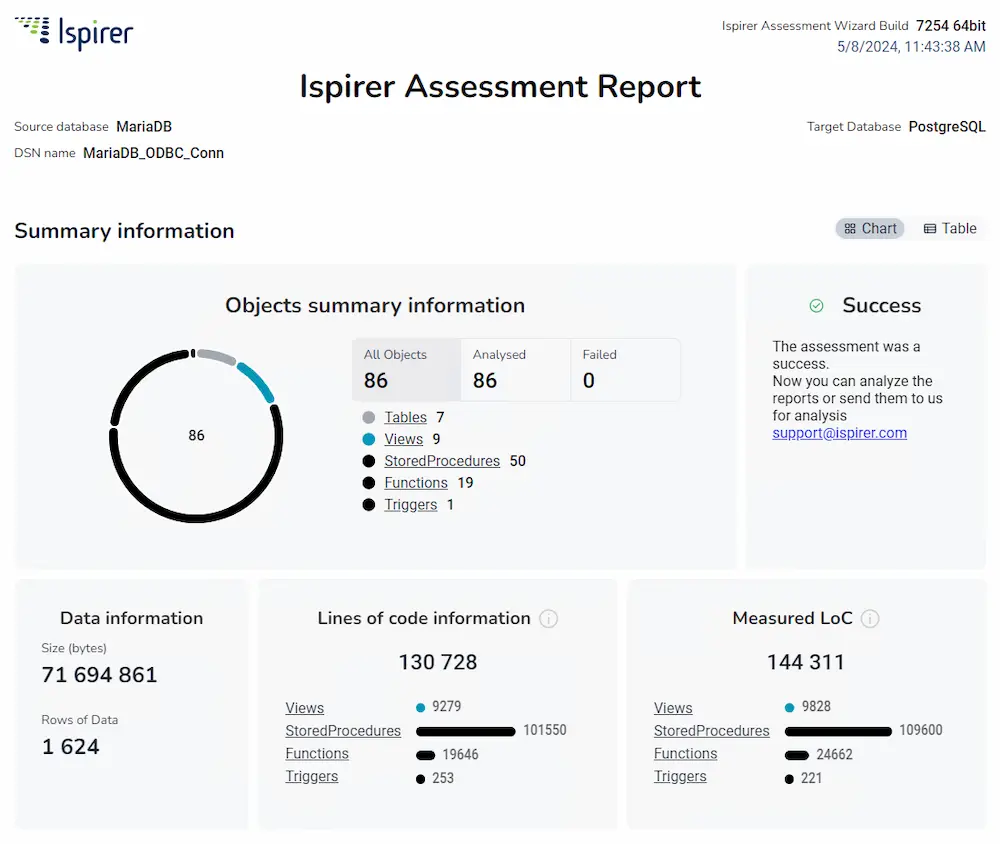Click the MariaDB source database value
Image resolution: width=1000 pixels, height=844 pixels.
point(144,127)
